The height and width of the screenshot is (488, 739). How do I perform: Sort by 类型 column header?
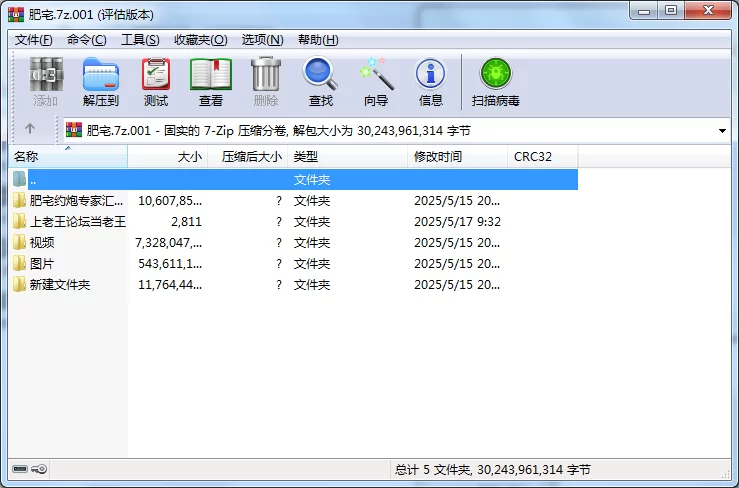pyautogui.click(x=348, y=157)
